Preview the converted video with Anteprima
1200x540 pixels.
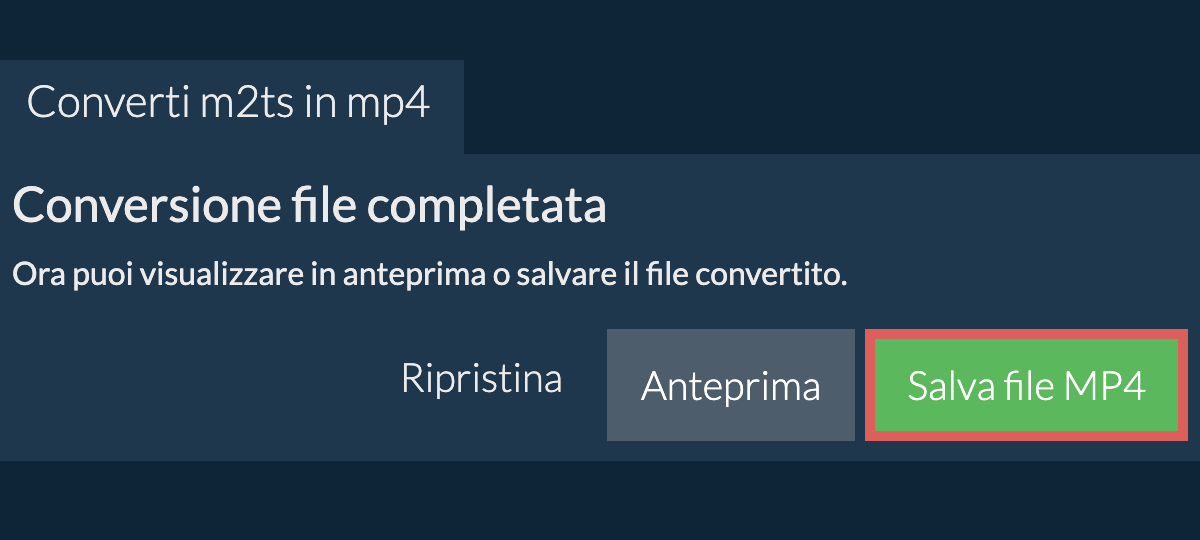pos(730,386)
